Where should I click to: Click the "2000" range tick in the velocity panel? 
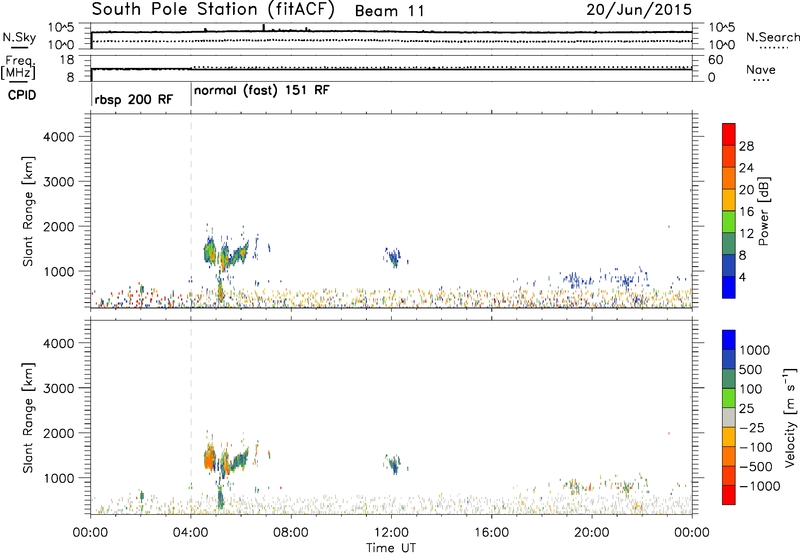pos(58,433)
